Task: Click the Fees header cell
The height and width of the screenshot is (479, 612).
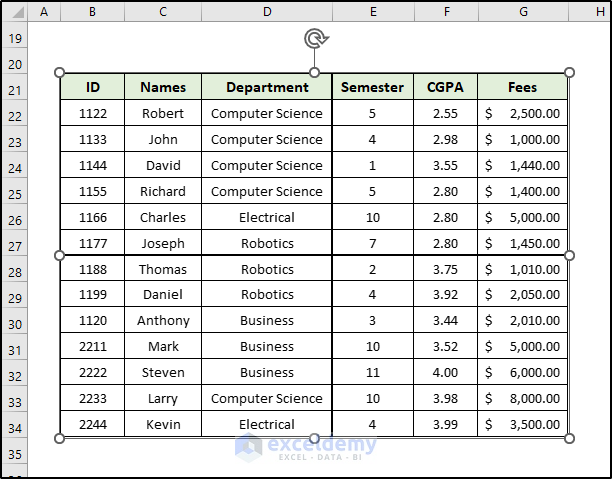Action: coord(522,87)
